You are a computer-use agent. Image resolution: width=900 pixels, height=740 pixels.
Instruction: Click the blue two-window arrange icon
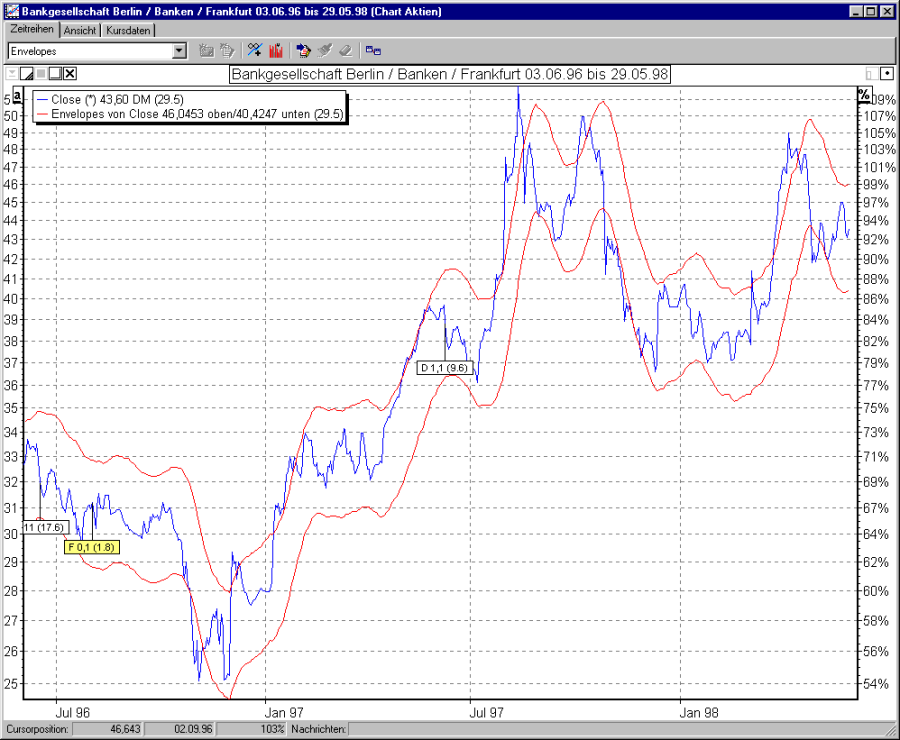[373, 50]
